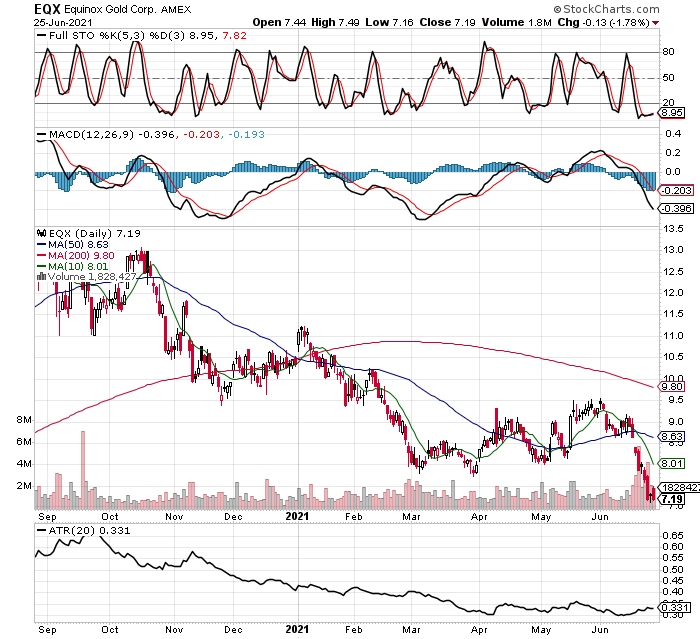This screenshot has height=639, width=700.
Task: Click the 2021 label on price chart axis
Action: [x=297, y=516]
